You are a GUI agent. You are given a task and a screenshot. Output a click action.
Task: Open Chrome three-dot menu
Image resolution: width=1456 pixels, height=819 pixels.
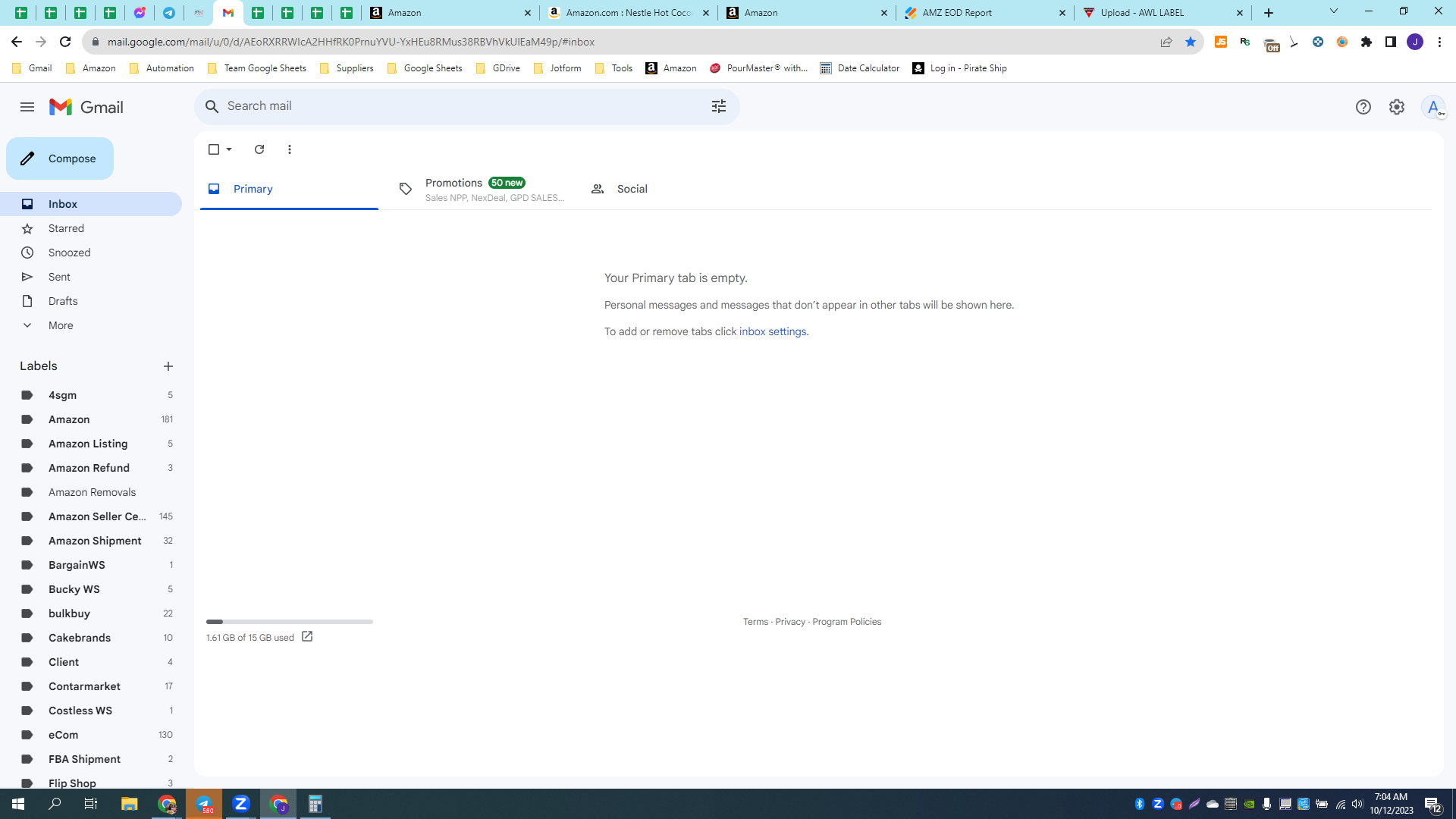coord(1439,42)
